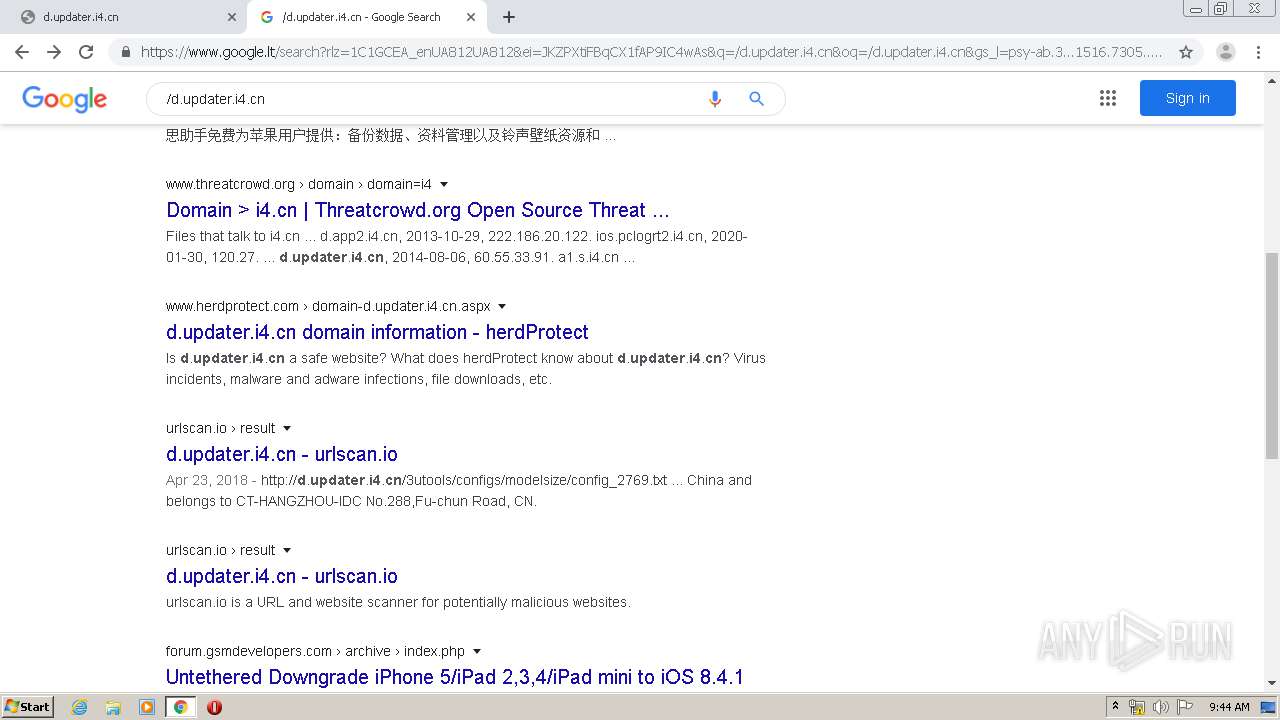Viewport: 1280px width, 720px height.
Task: Open the volume control in tray
Action: pos(1161,707)
